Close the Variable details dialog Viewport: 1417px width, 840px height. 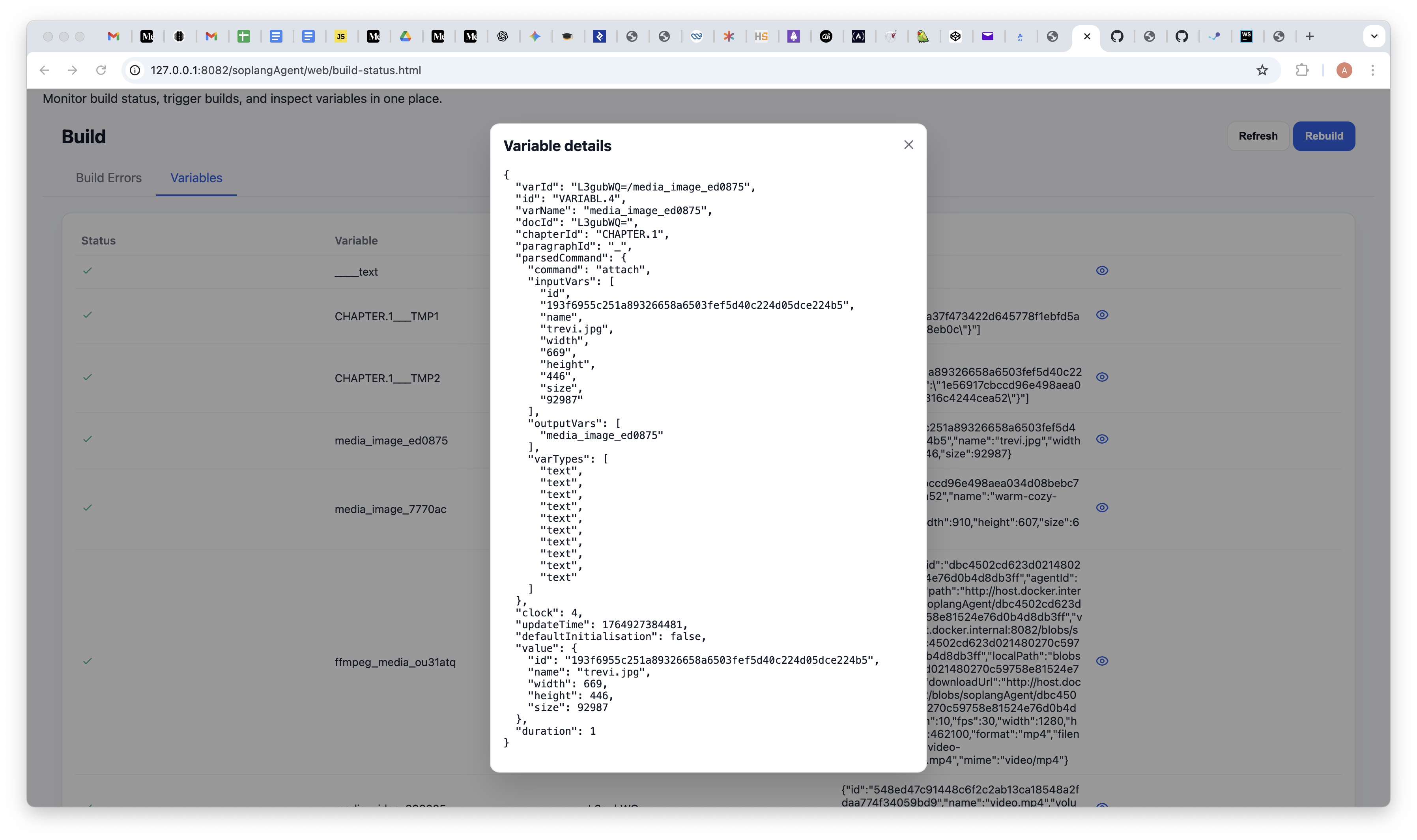pyautogui.click(x=908, y=145)
